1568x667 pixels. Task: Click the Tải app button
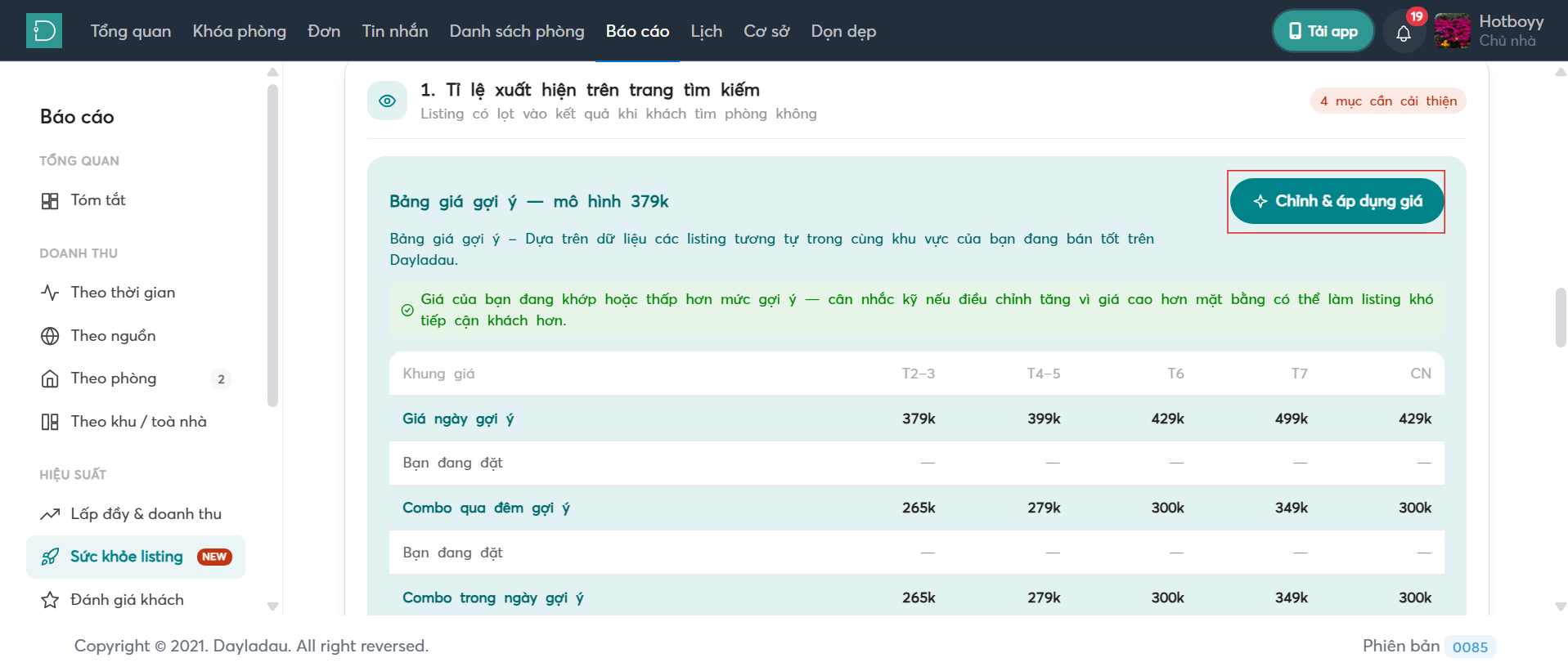[1323, 31]
